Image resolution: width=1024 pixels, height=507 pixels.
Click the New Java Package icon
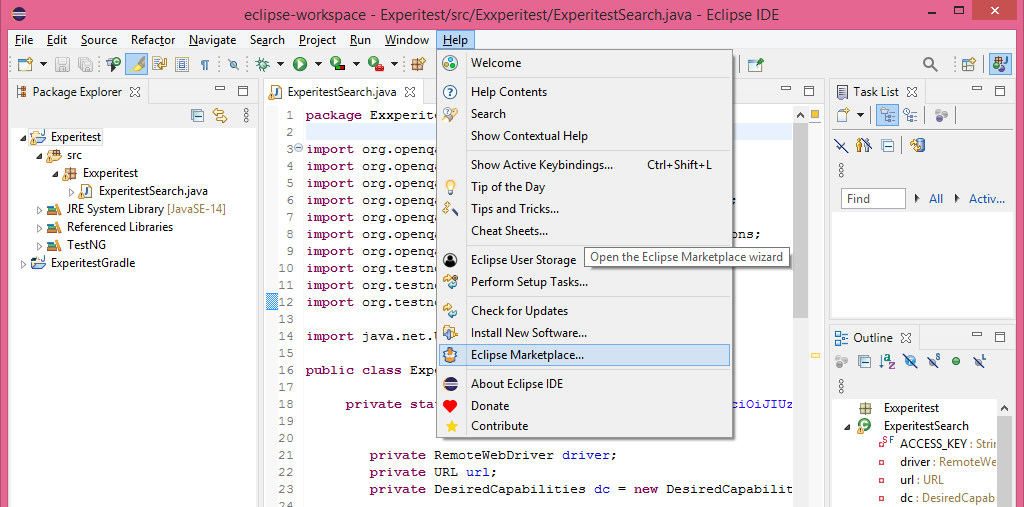pos(419,64)
